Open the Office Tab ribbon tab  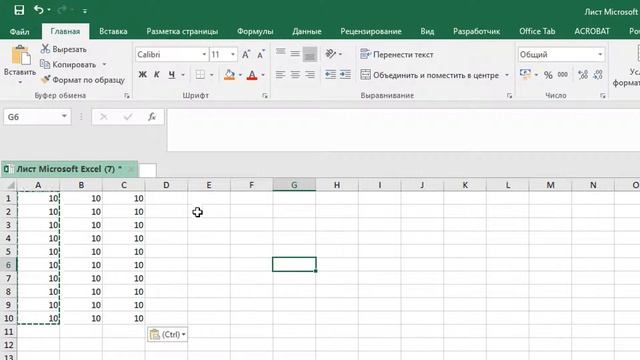click(x=537, y=31)
